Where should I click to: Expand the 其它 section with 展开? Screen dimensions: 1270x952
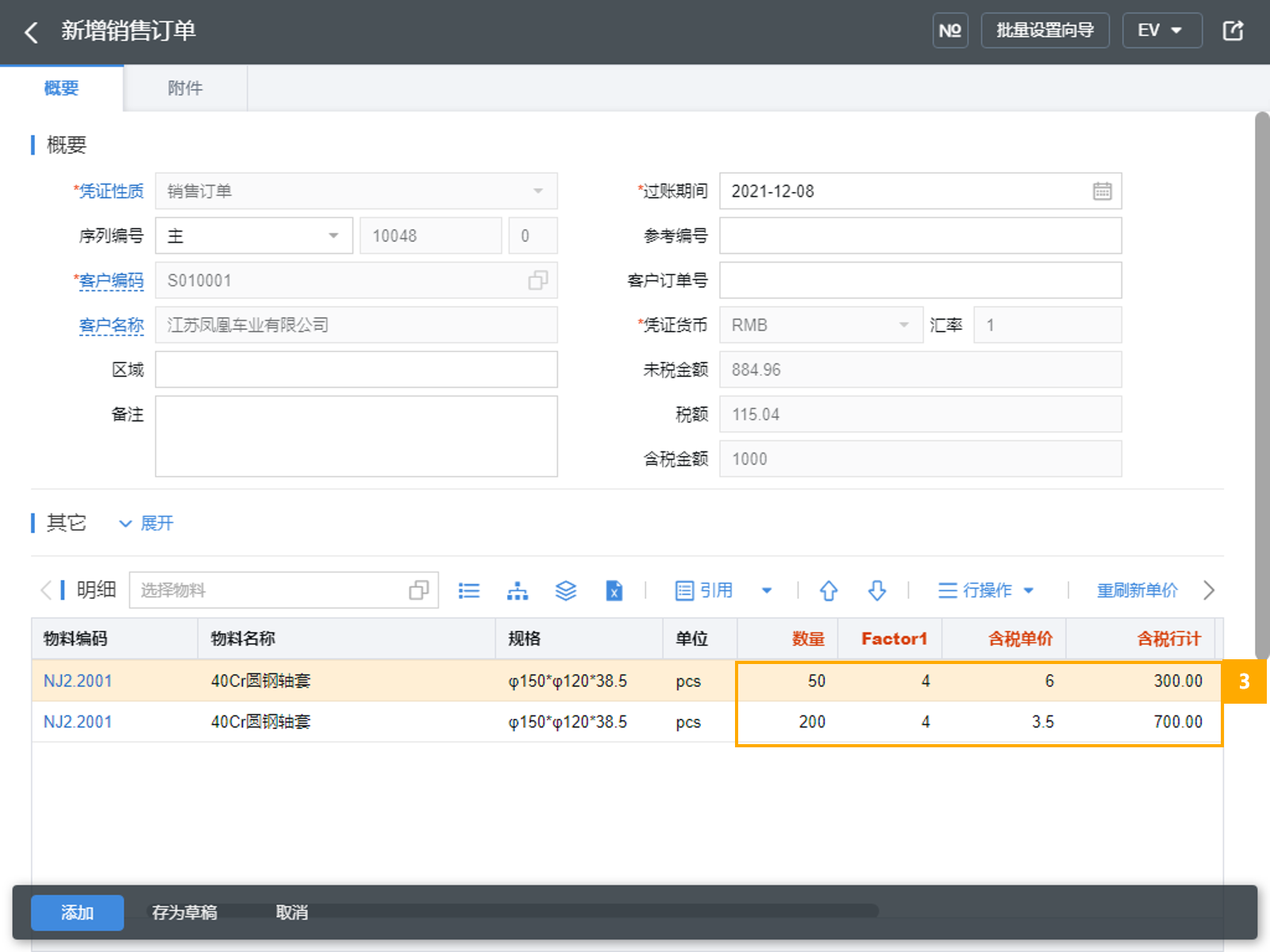[x=146, y=524]
